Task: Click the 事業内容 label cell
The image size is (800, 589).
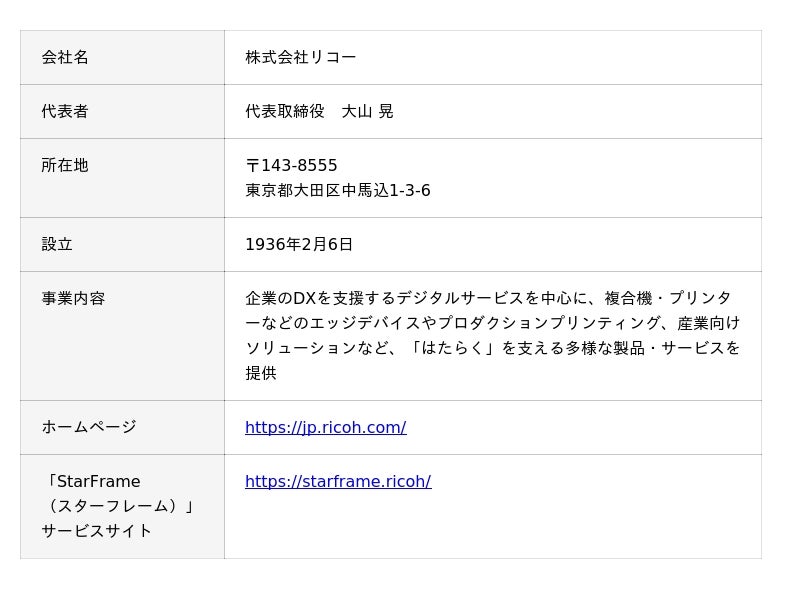Action: [x=73, y=299]
